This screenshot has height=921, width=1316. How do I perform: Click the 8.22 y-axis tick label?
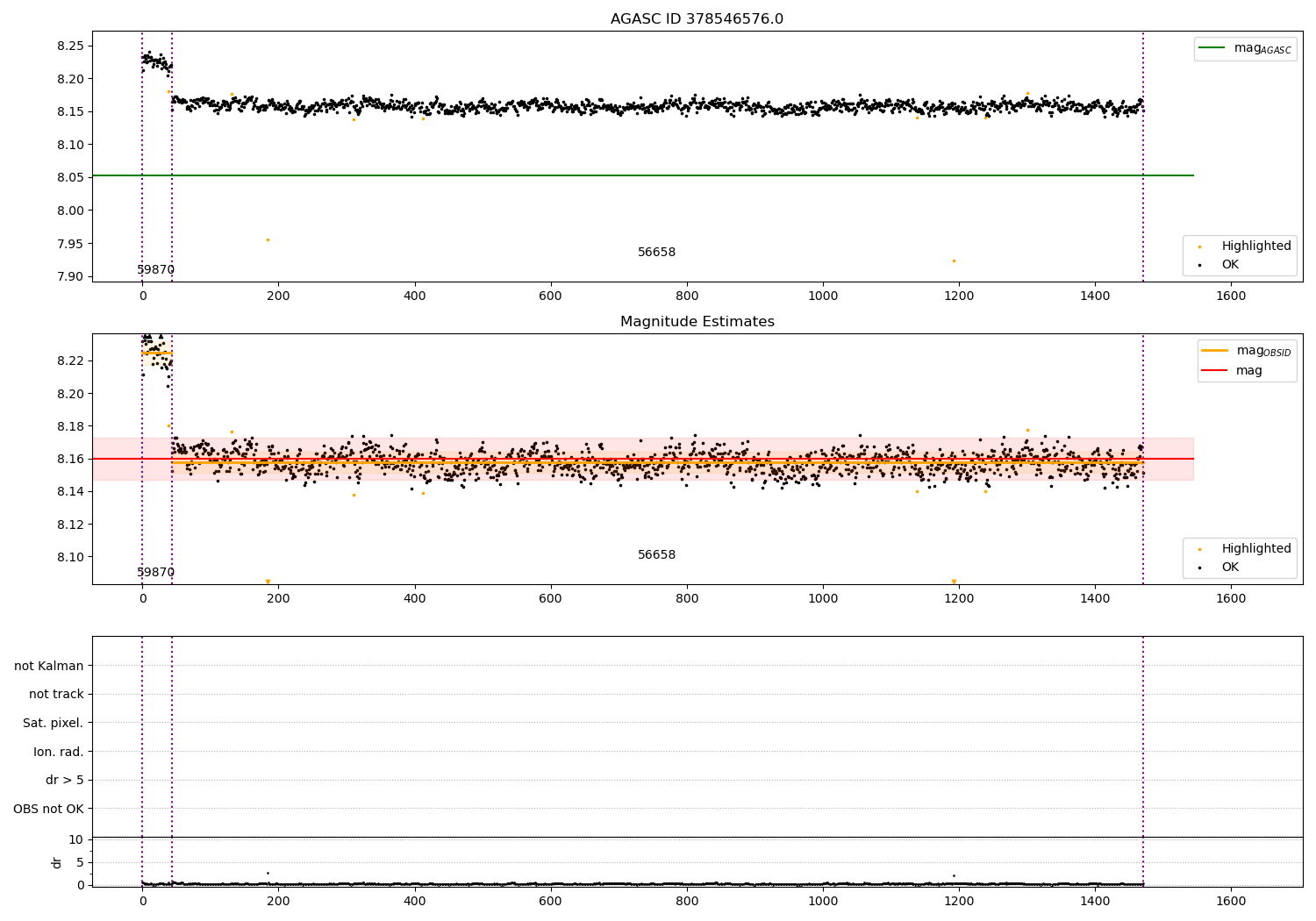click(70, 361)
